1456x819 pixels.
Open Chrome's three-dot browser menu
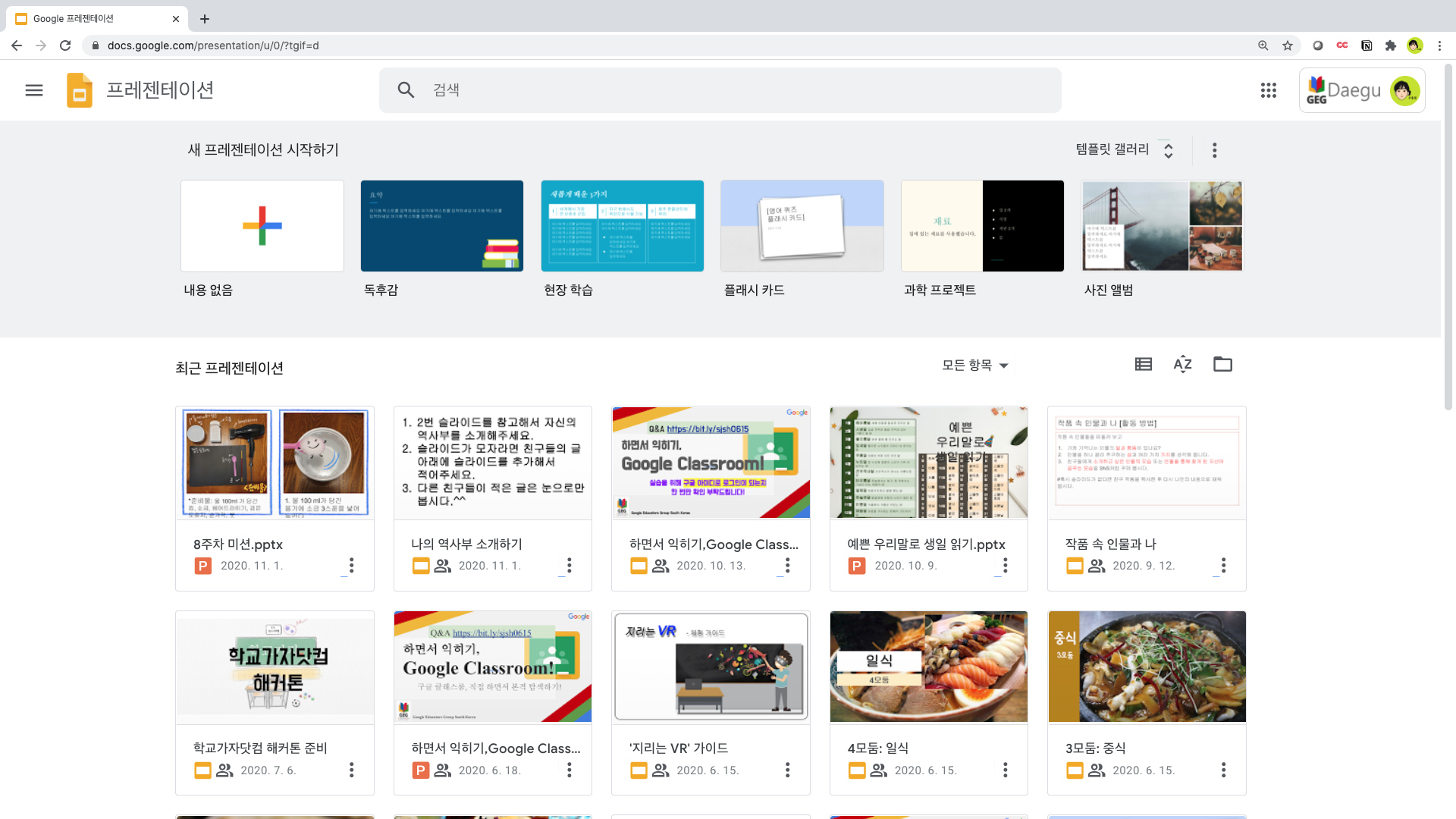point(1439,45)
